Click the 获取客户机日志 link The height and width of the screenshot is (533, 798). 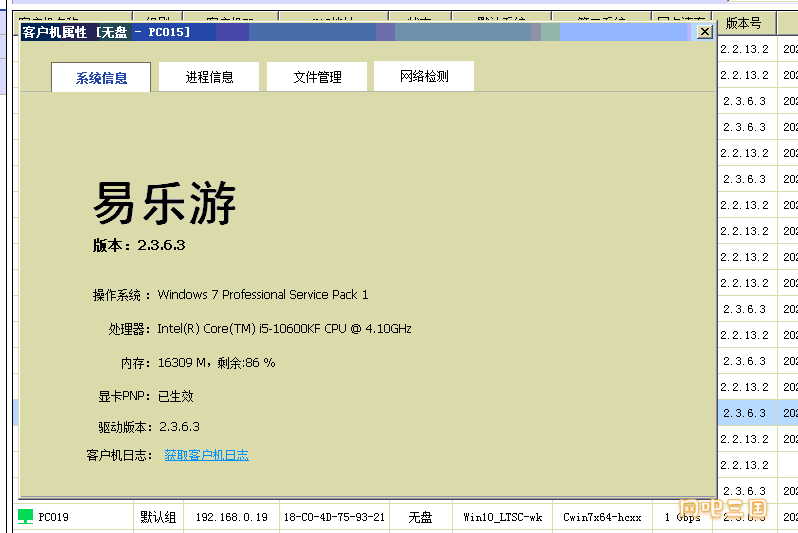206,455
